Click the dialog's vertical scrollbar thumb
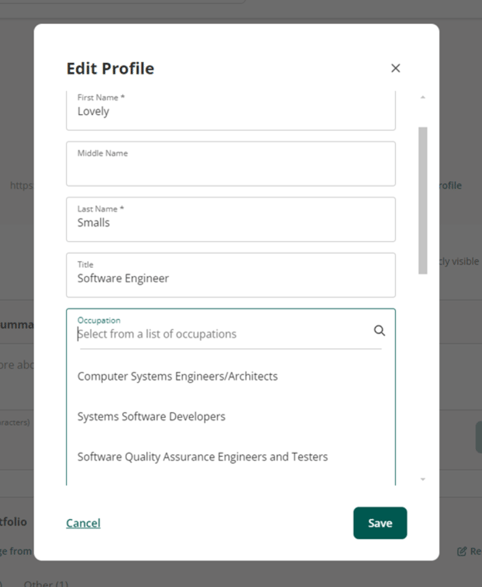Screen dimensions: 482x587 pyautogui.click(x=423, y=201)
